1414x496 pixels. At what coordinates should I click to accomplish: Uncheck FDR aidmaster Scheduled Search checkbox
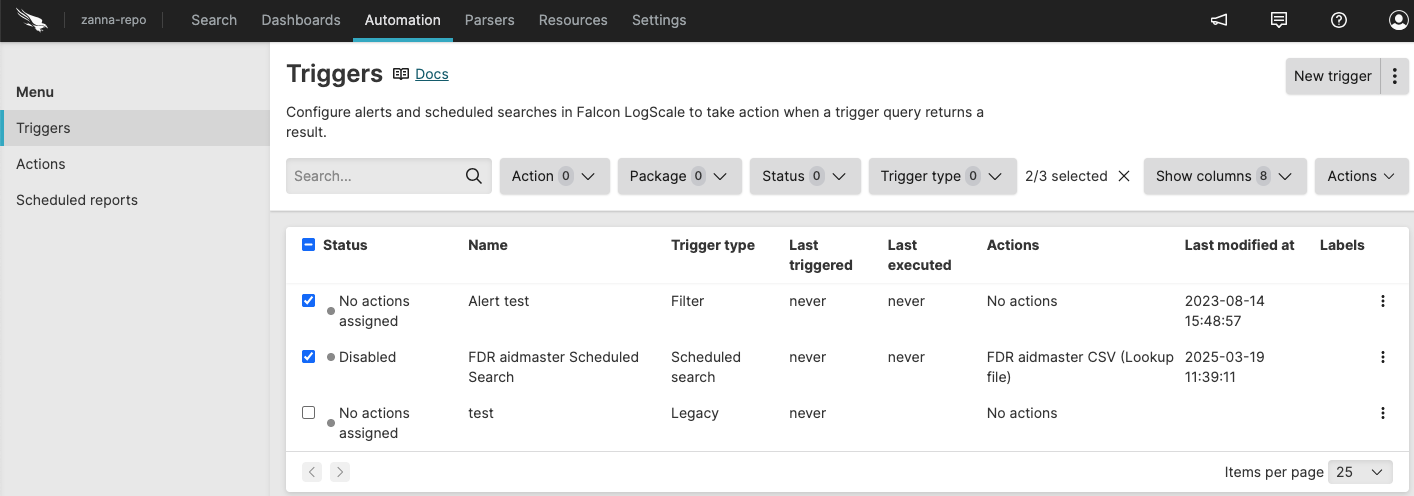308,357
